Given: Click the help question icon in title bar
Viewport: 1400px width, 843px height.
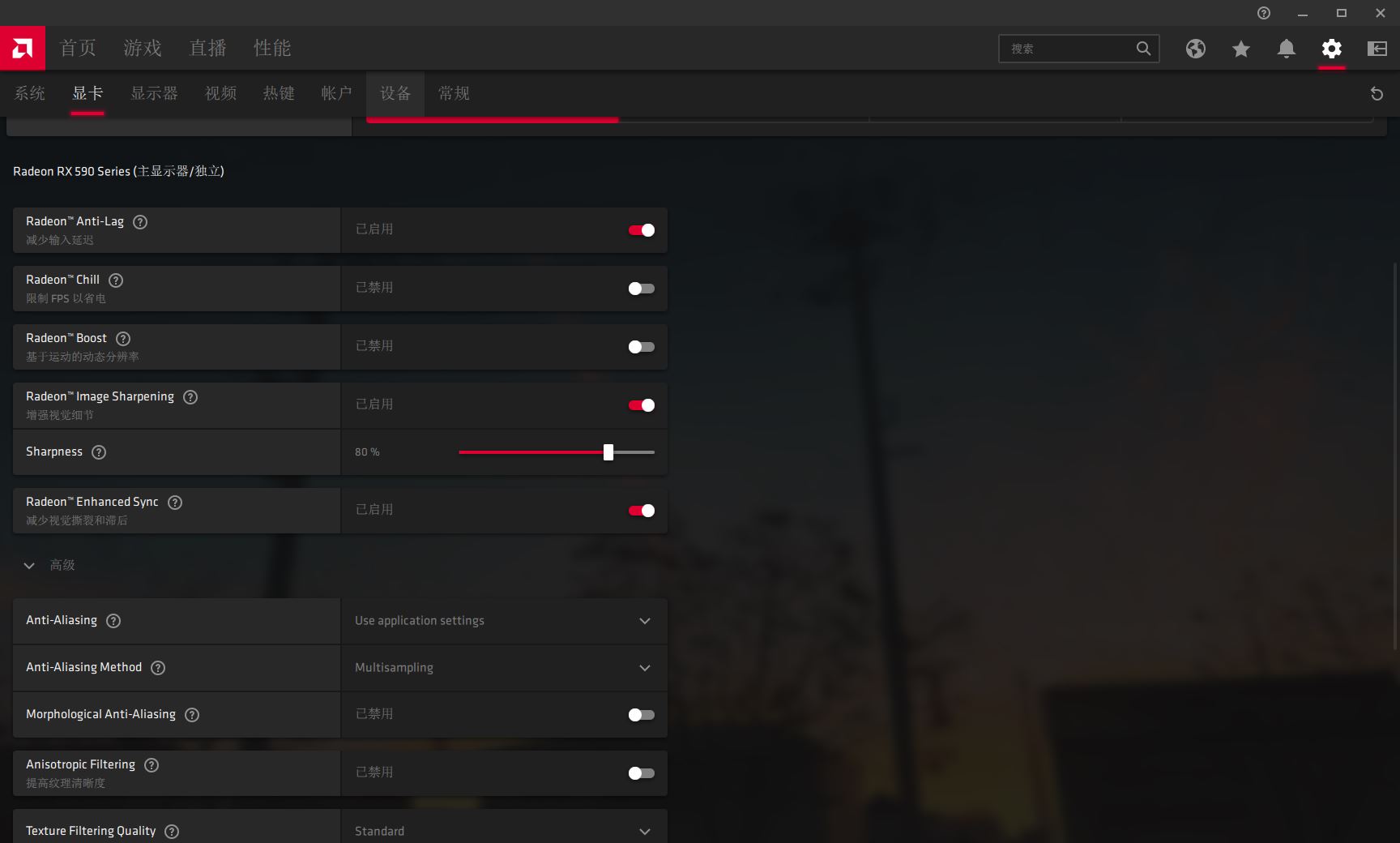Looking at the screenshot, I should pyautogui.click(x=1264, y=13).
